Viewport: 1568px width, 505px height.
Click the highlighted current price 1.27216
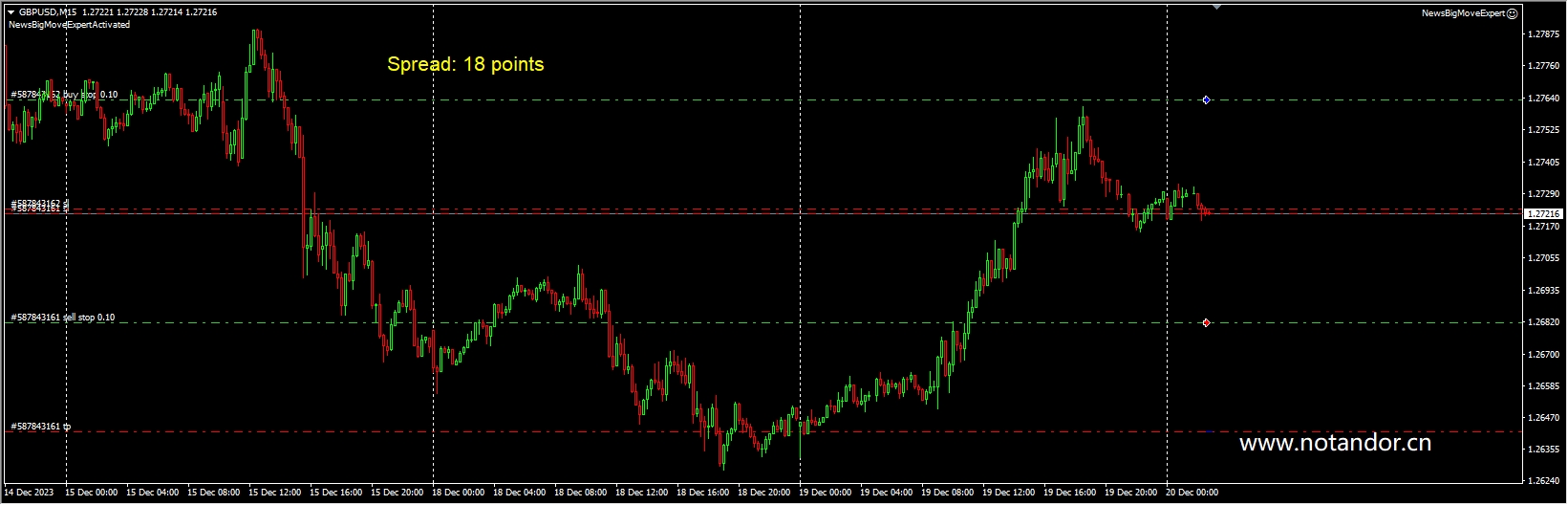pos(1543,214)
